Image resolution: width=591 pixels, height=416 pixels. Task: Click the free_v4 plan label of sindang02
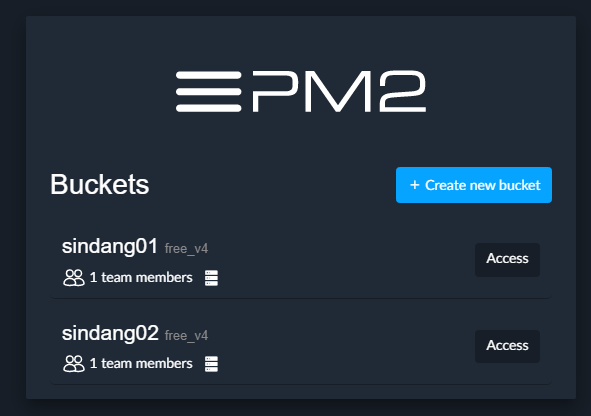(186, 335)
